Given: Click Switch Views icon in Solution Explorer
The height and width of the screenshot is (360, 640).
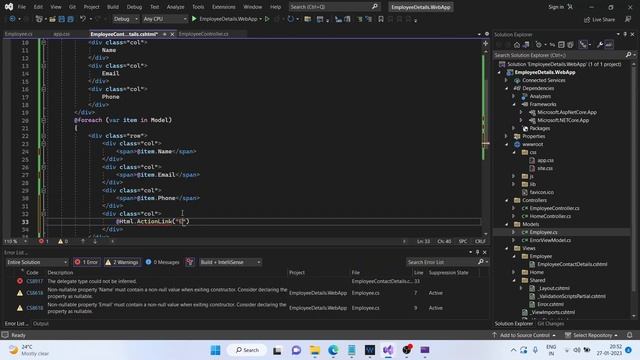Looking at the screenshot, I should tap(526, 45).
